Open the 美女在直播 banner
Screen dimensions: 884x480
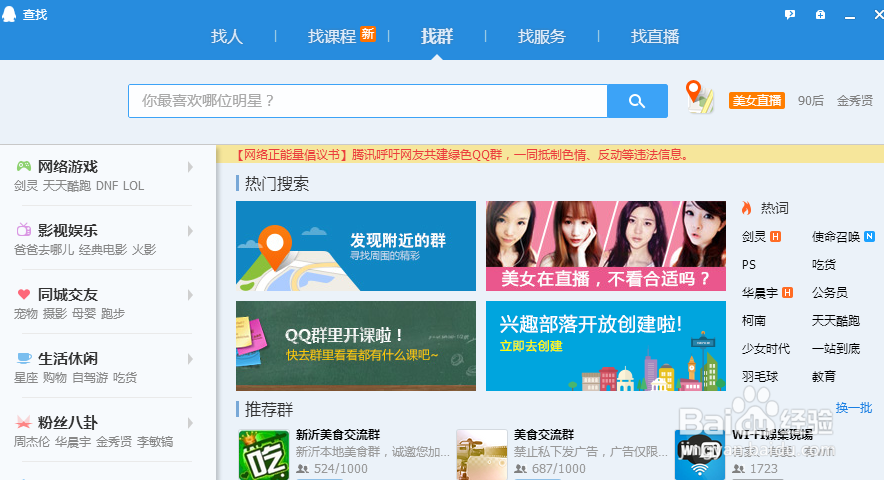605,246
